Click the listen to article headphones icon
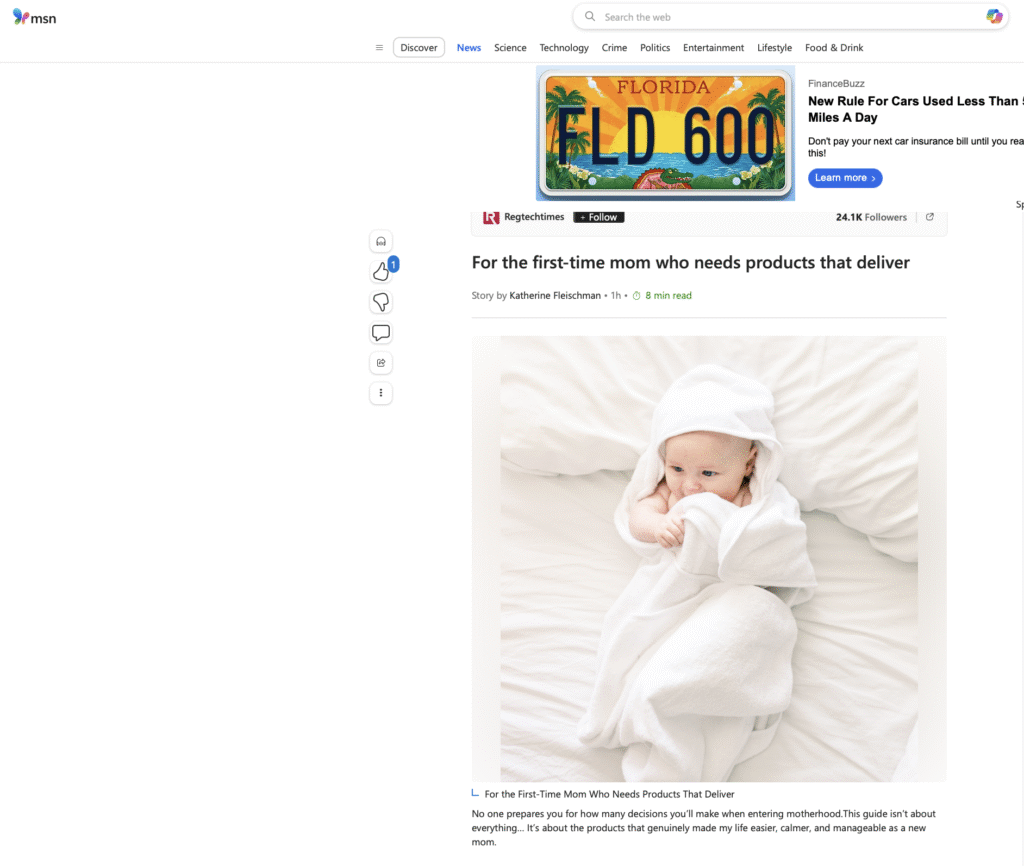 coord(381,242)
